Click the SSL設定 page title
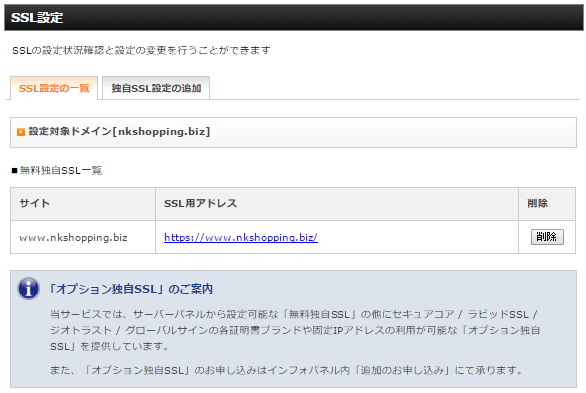Viewport: 586px width, 393px height. (37, 18)
